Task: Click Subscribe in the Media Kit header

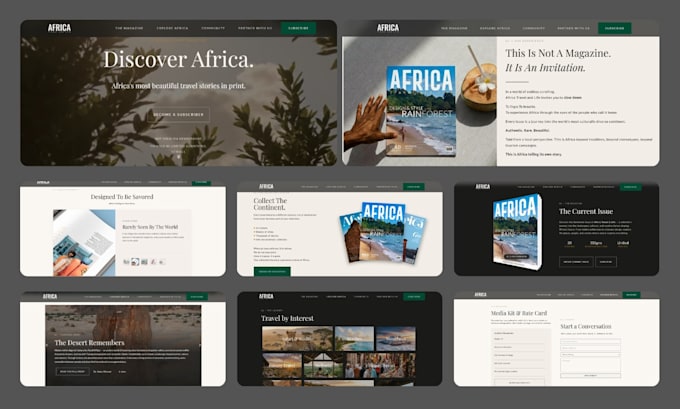Action: click(631, 295)
